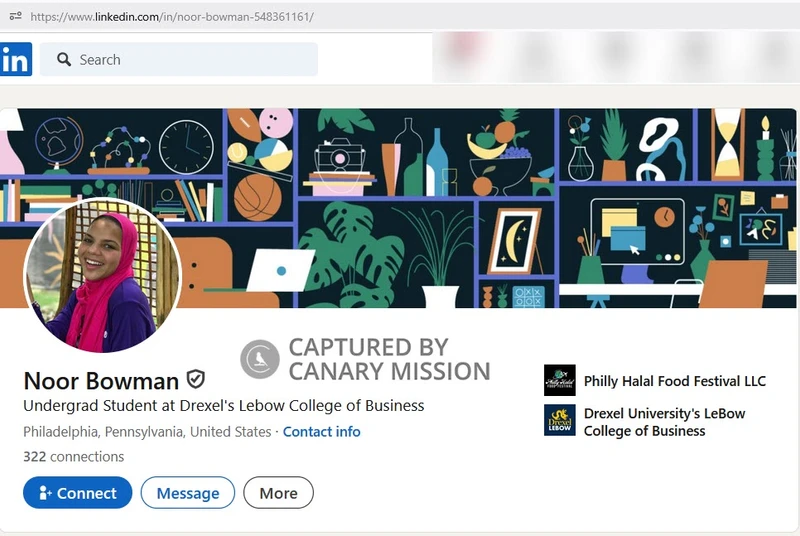Open Philly Halal Food Festival LLC link
The width and height of the screenshot is (800, 536).
point(674,381)
